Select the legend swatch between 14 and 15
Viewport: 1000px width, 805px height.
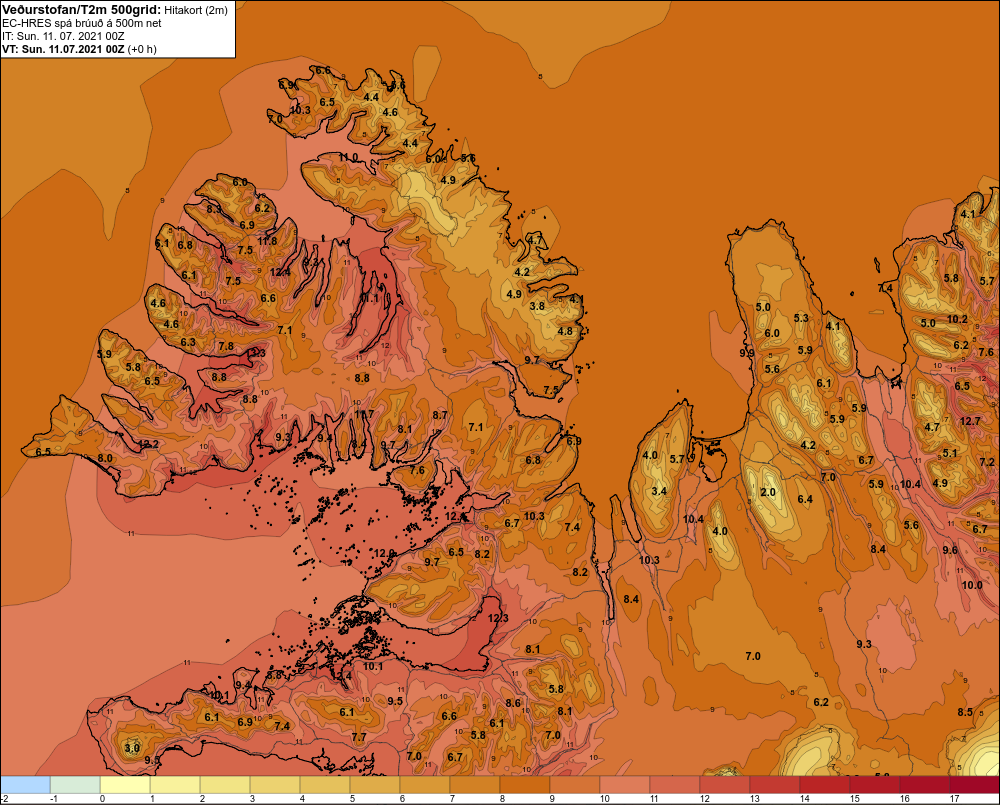pos(825,785)
